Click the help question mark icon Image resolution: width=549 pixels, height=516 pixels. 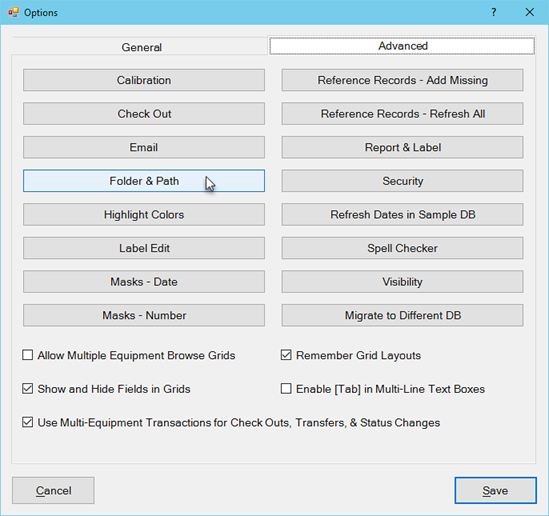point(494,12)
